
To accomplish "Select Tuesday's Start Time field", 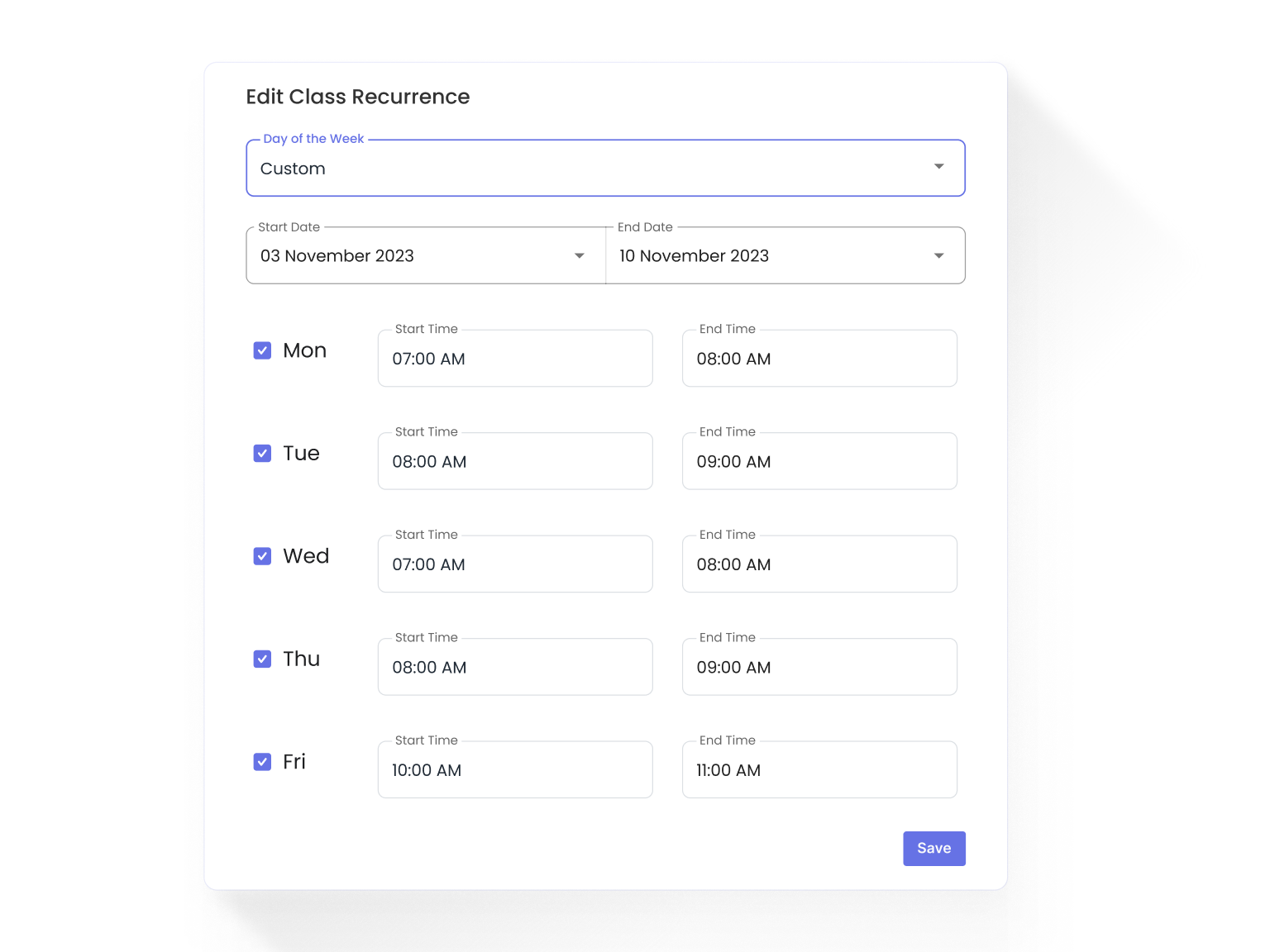I will click(514, 461).
